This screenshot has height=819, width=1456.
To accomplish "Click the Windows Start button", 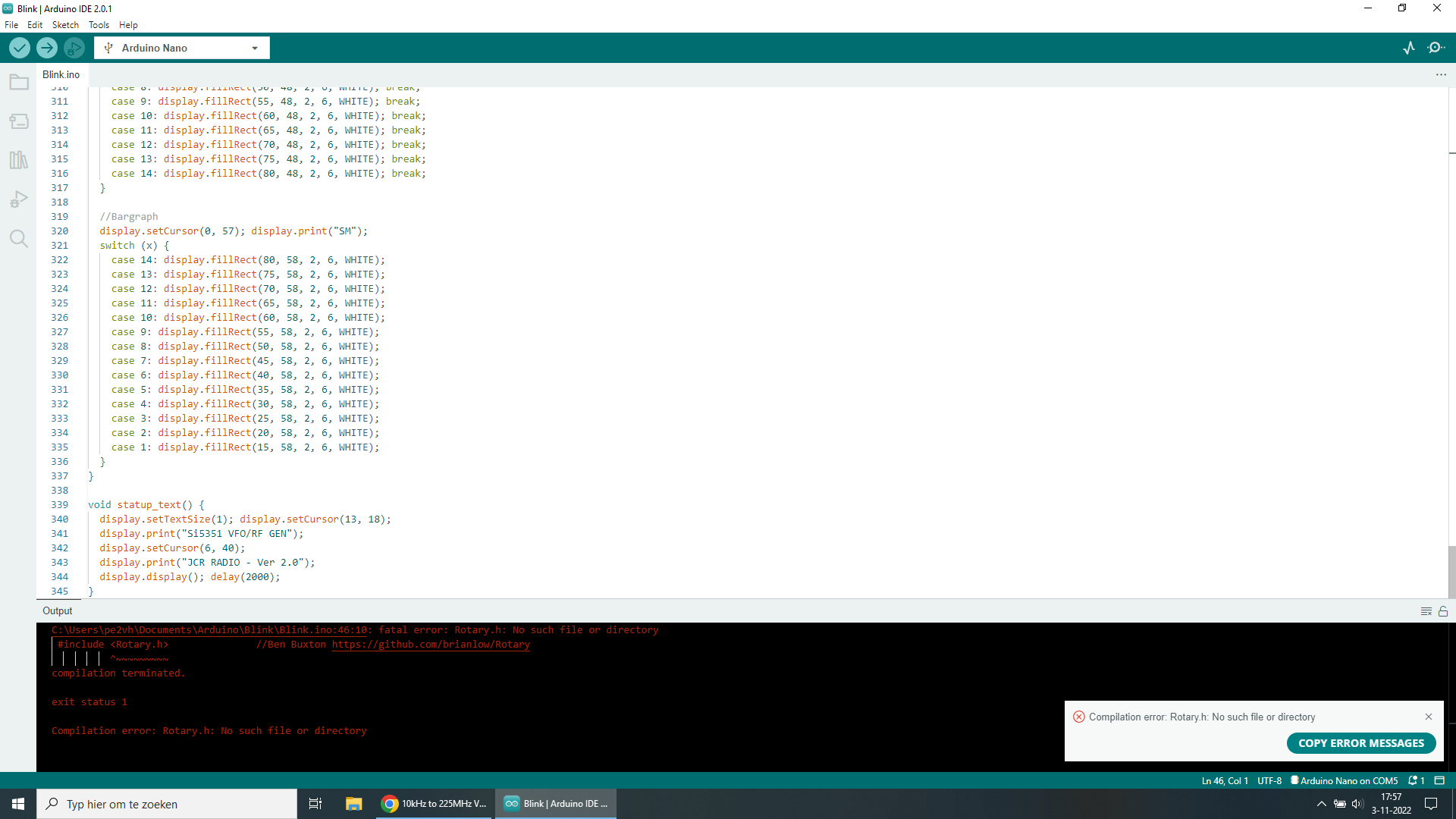I will (18, 804).
